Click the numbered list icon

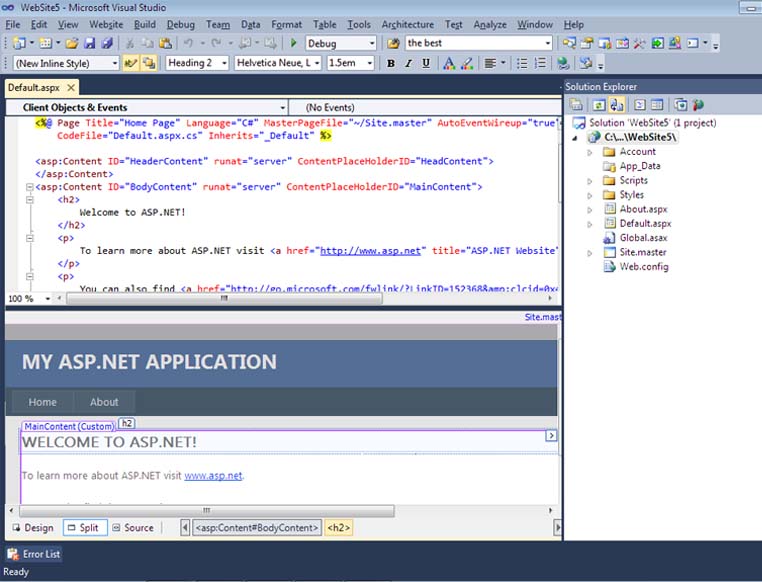tap(540, 63)
